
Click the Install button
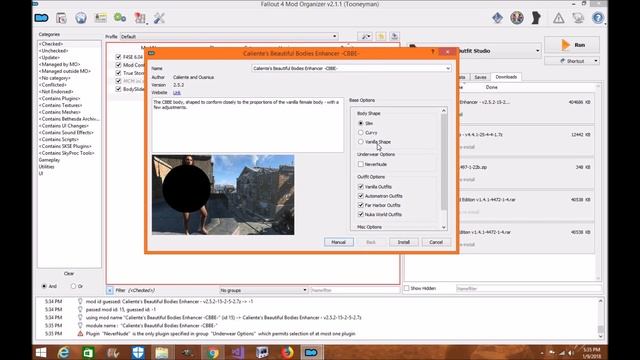[x=403, y=242]
